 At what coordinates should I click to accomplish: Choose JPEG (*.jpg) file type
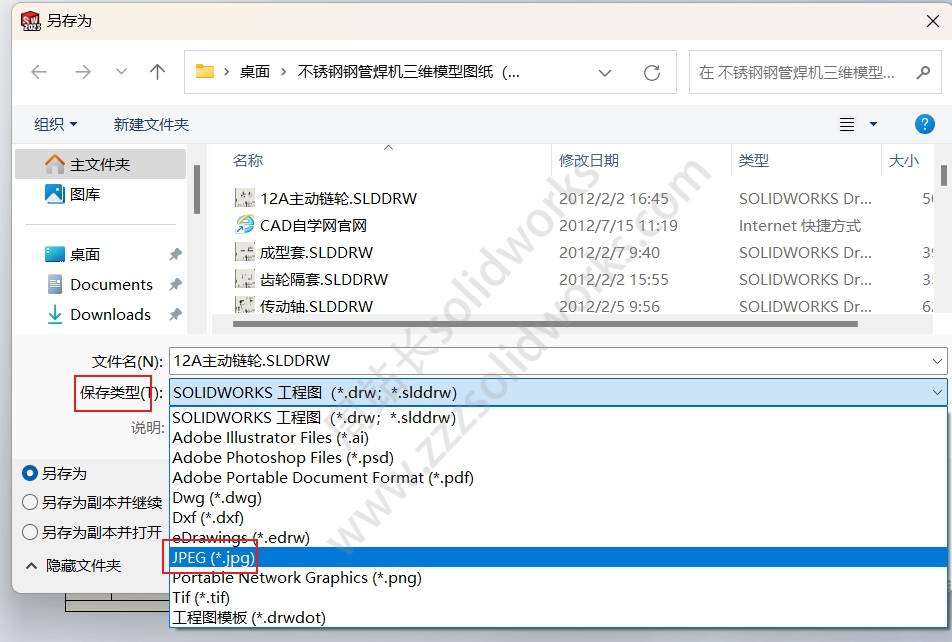558,557
